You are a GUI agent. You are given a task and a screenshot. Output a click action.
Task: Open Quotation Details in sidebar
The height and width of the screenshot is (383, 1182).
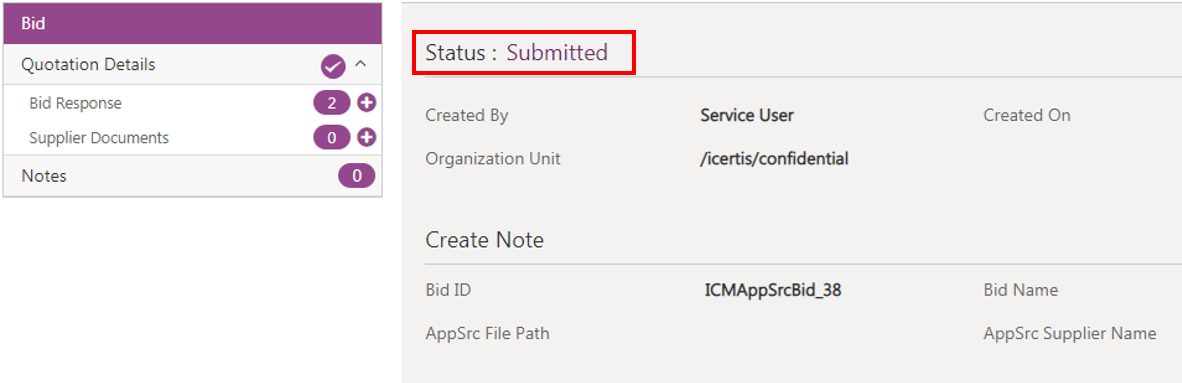click(88, 65)
